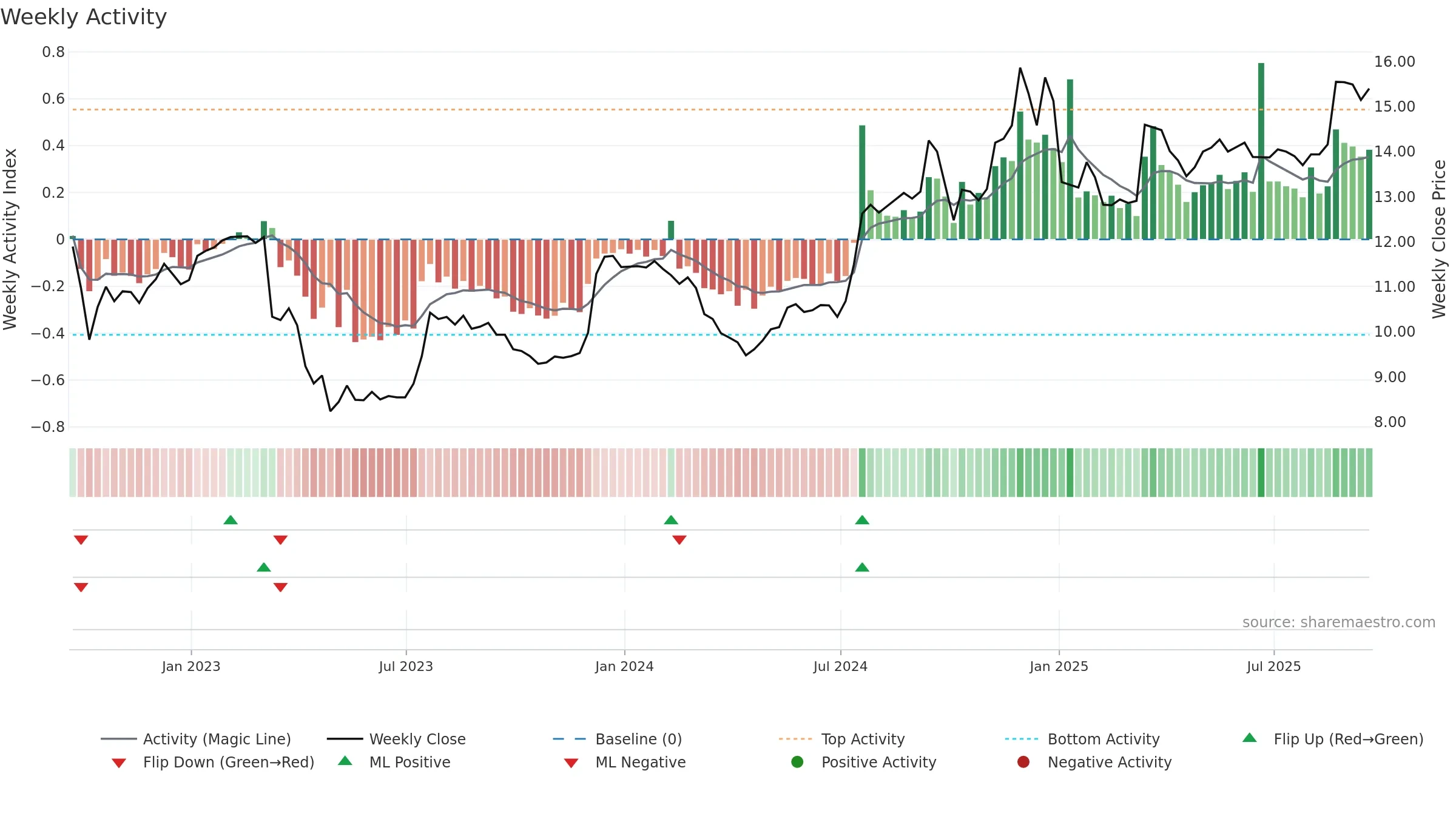The image size is (1456, 819).
Task: Click the Flip Down (Green→Red) legend entry
Action: tap(213, 762)
